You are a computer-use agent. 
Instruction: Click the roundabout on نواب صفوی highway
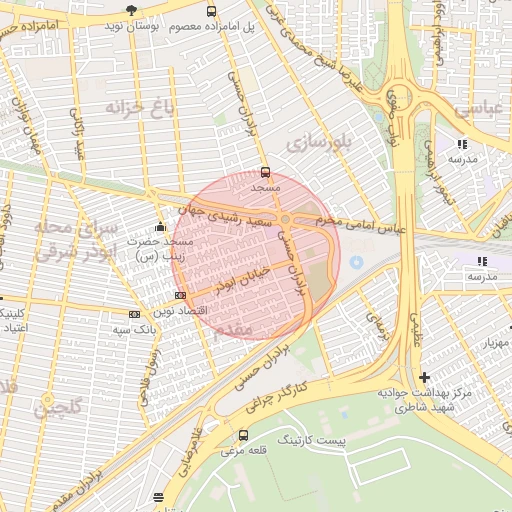click(399, 97)
